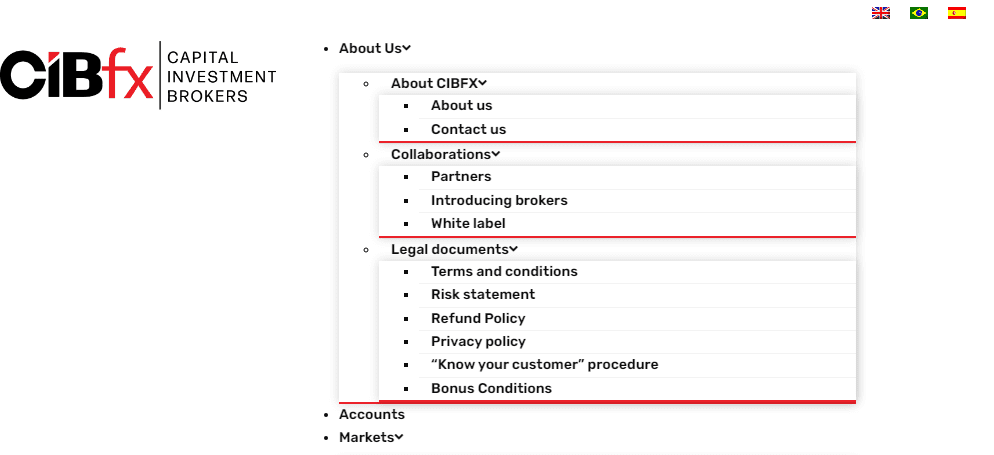Open the About us page link
This screenshot has height=455, width=994.
coord(461,105)
